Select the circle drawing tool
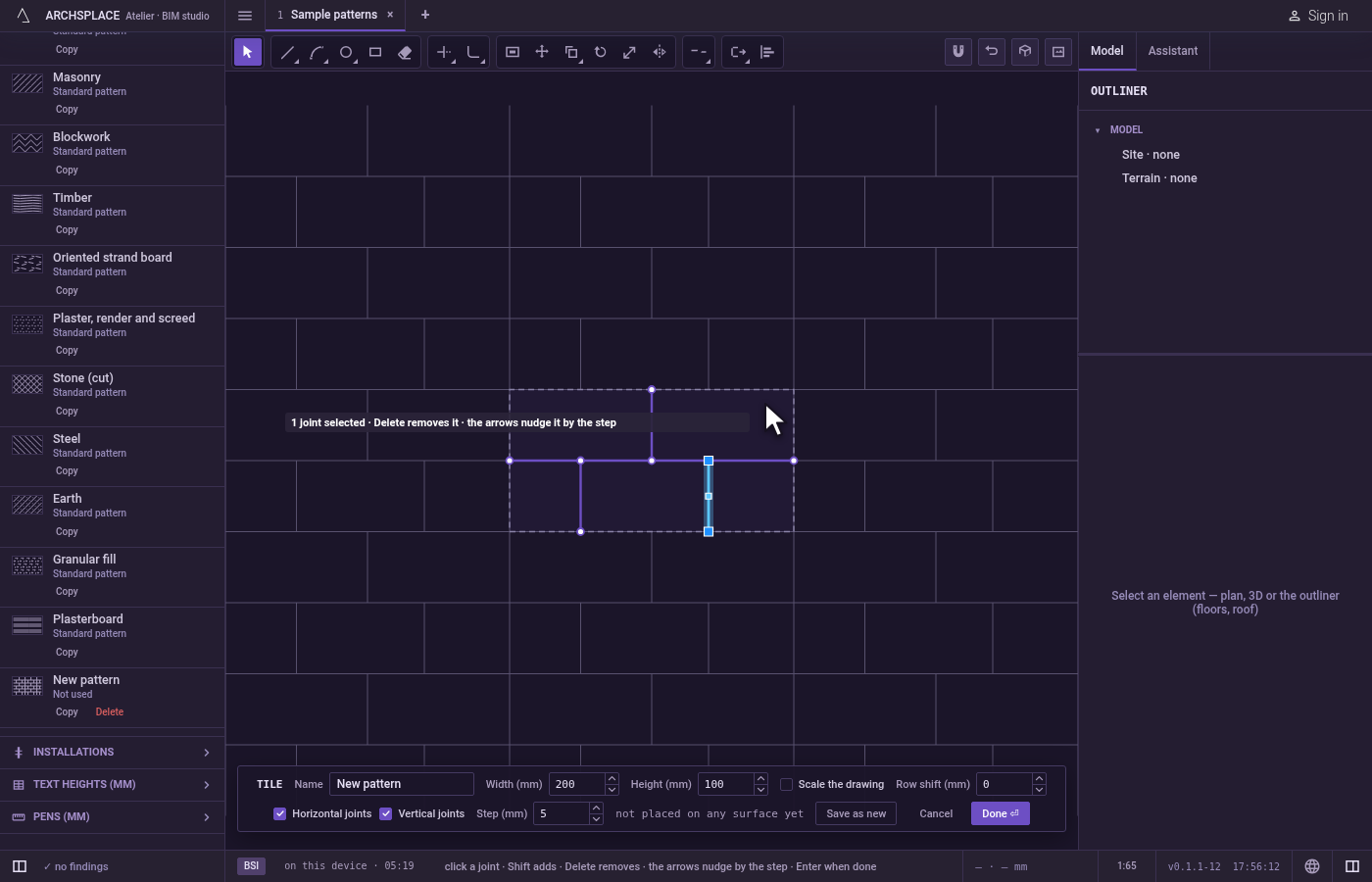 [346, 53]
